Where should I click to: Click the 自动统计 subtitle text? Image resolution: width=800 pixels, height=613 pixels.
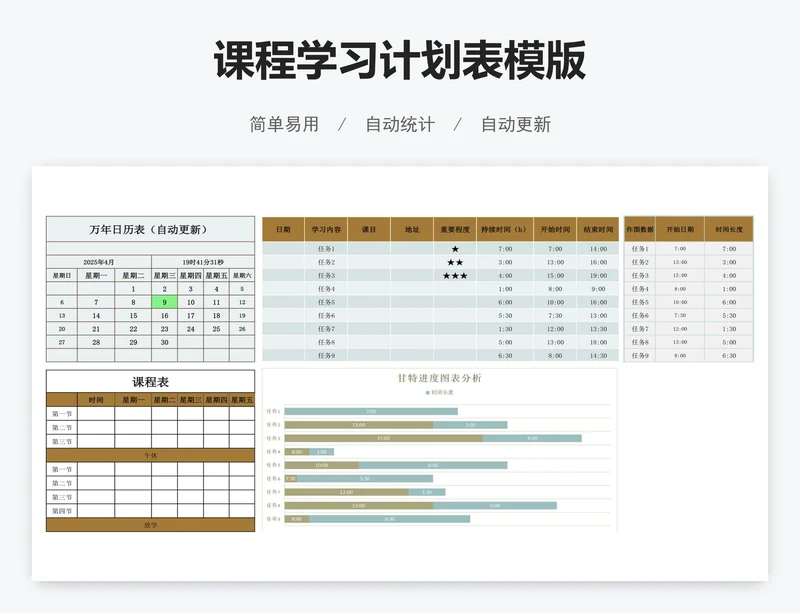click(400, 125)
